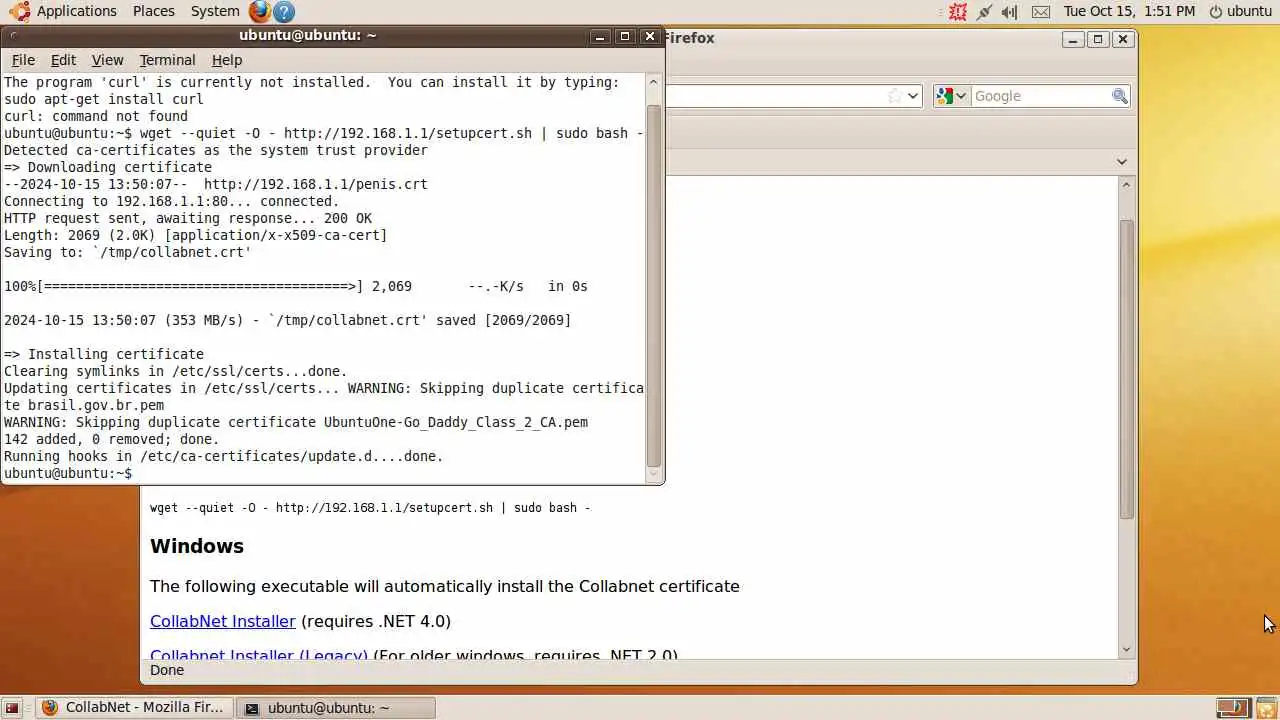Open the Trash icon in bottom panel
1280x720 pixels.
[x=1266, y=708]
